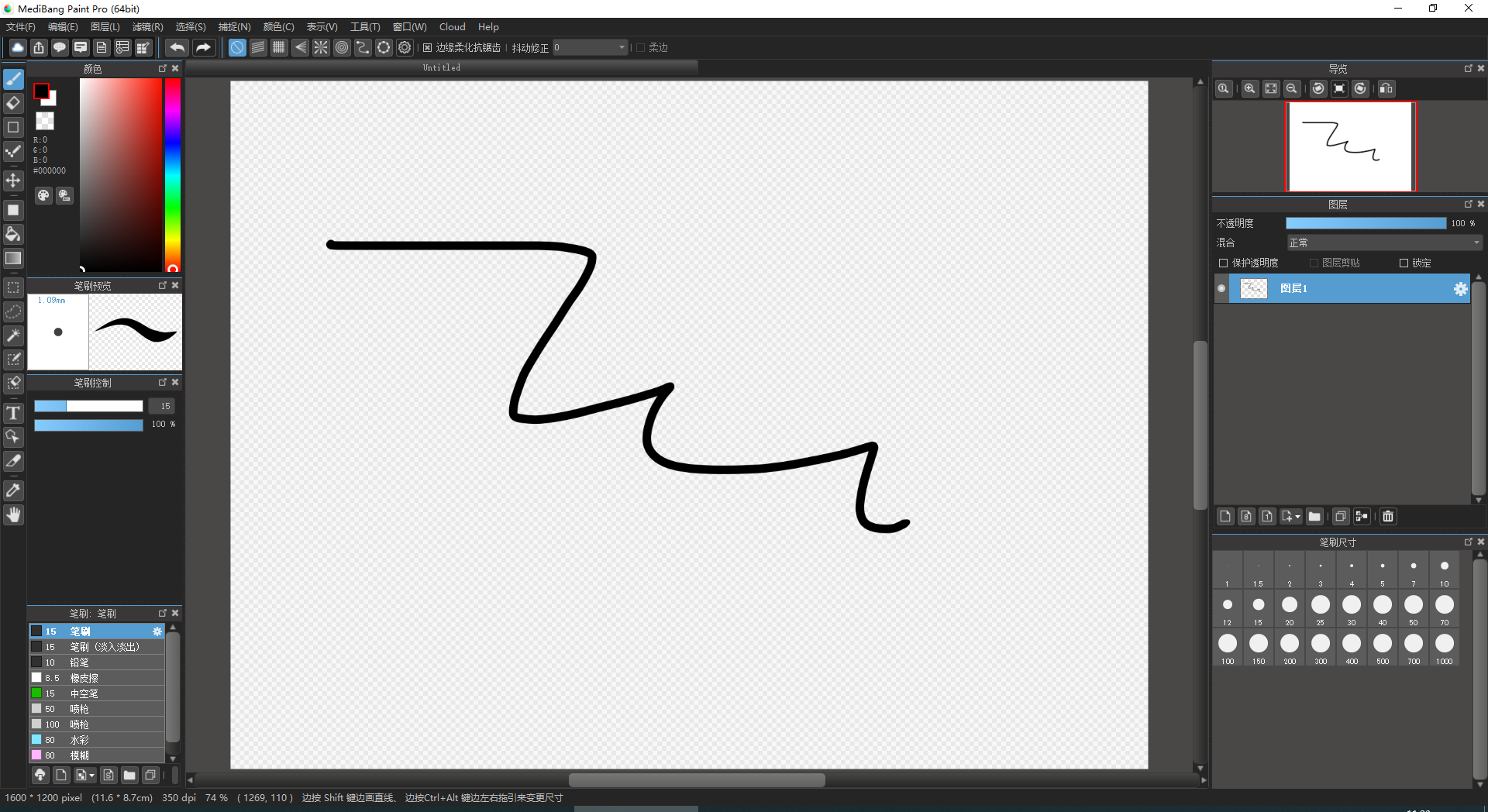This screenshot has height=812, width=1488.
Task: Toggle 边缘柔化抗锯齿 checkbox
Action: (x=427, y=48)
